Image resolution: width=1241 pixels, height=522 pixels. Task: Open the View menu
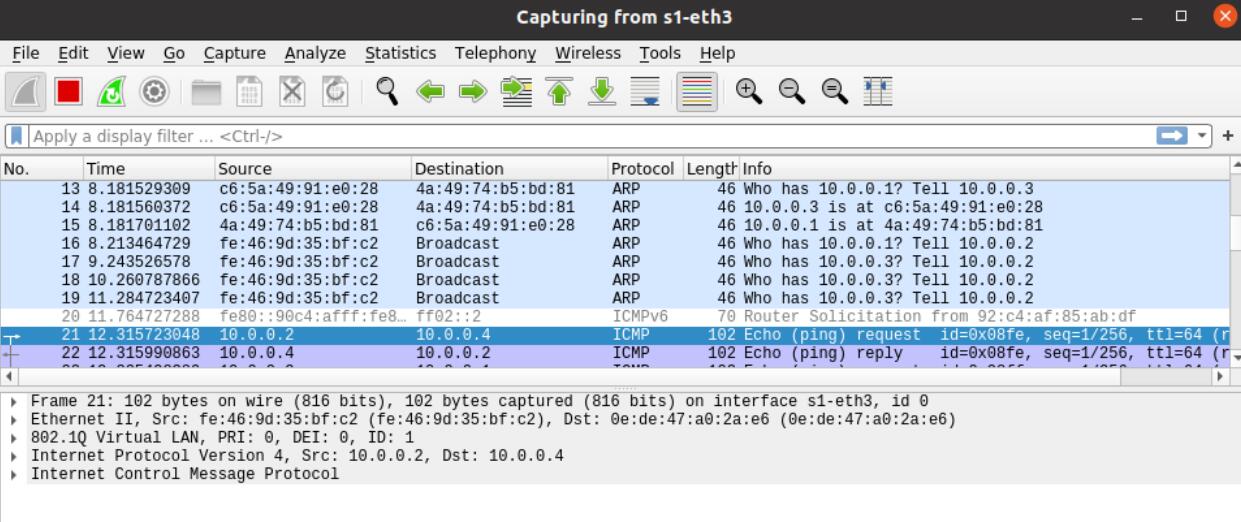[x=125, y=53]
